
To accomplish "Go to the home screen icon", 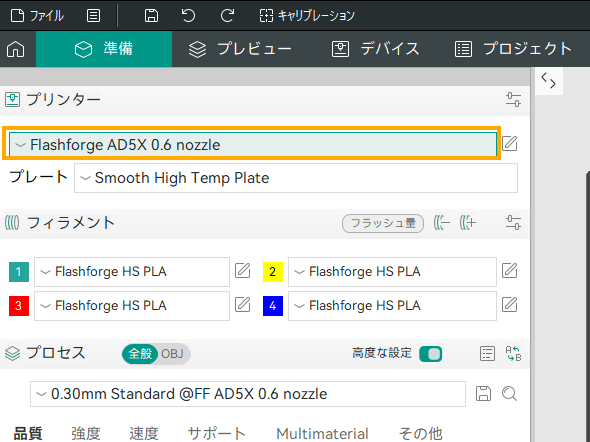I will [16, 49].
